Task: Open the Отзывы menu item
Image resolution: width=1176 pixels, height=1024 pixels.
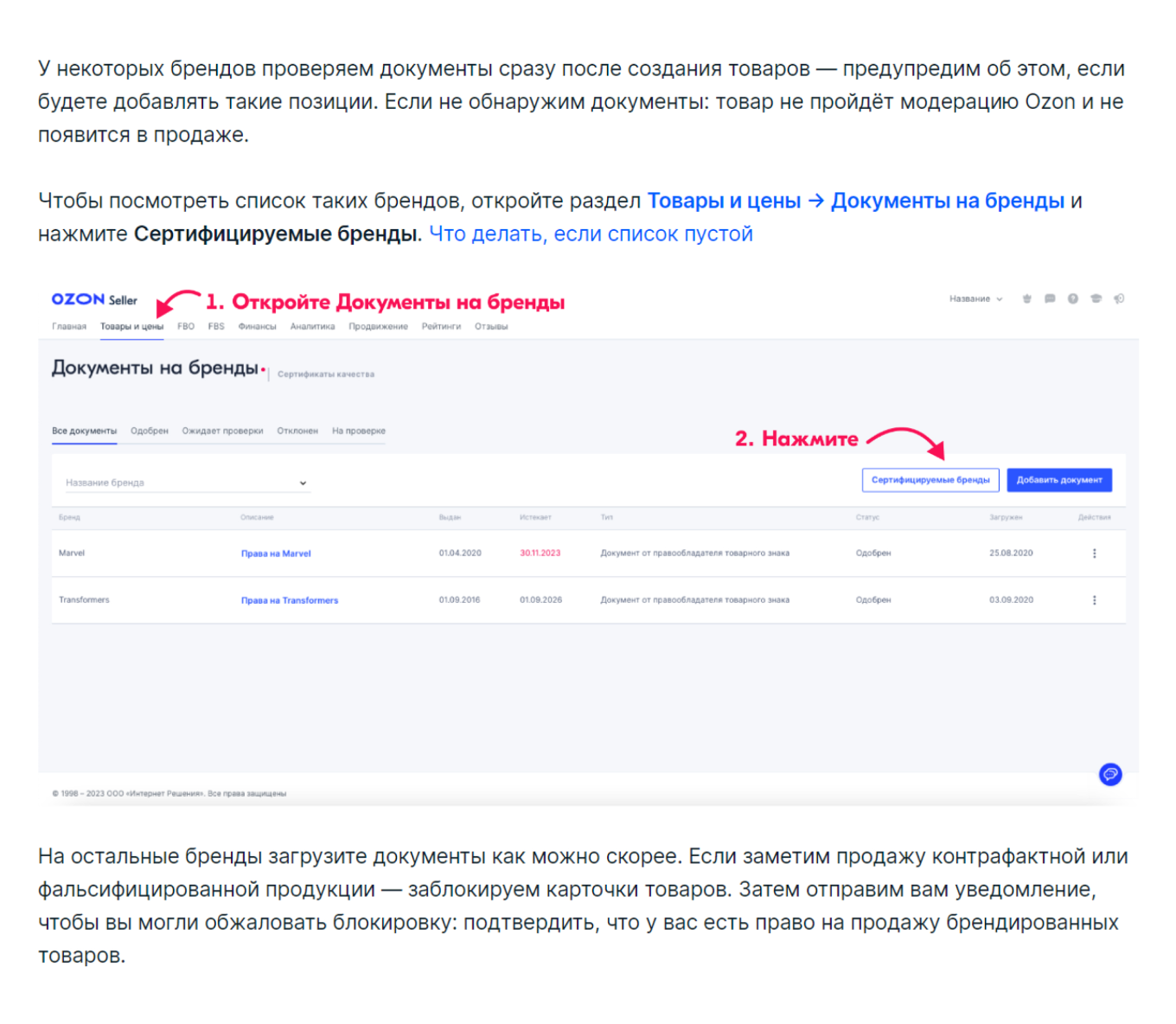Action: tap(491, 326)
